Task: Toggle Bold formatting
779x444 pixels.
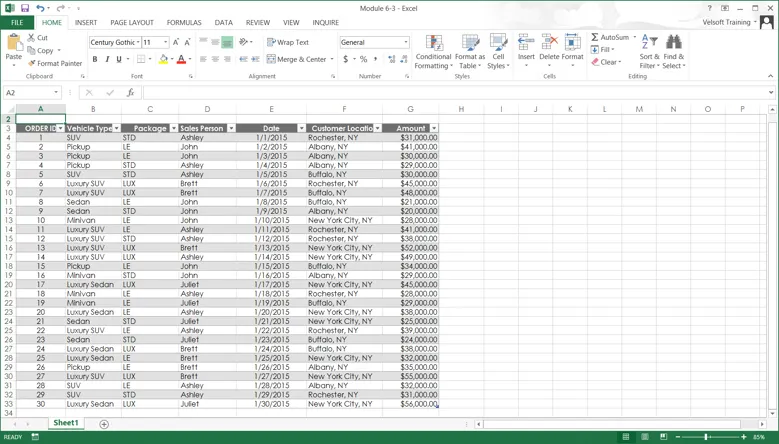Action: pos(95,59)
